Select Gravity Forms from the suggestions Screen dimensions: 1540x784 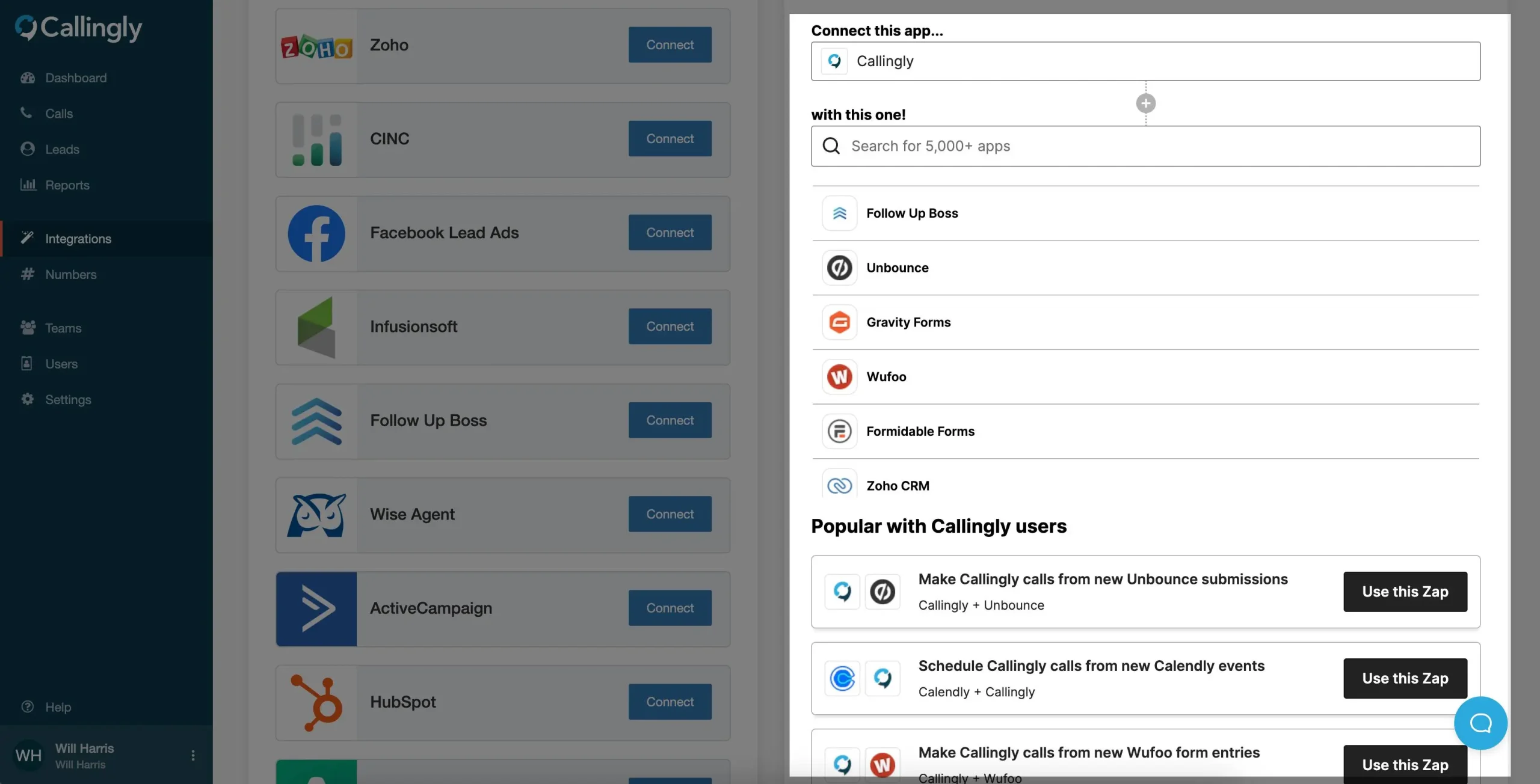tap(908, 322)
